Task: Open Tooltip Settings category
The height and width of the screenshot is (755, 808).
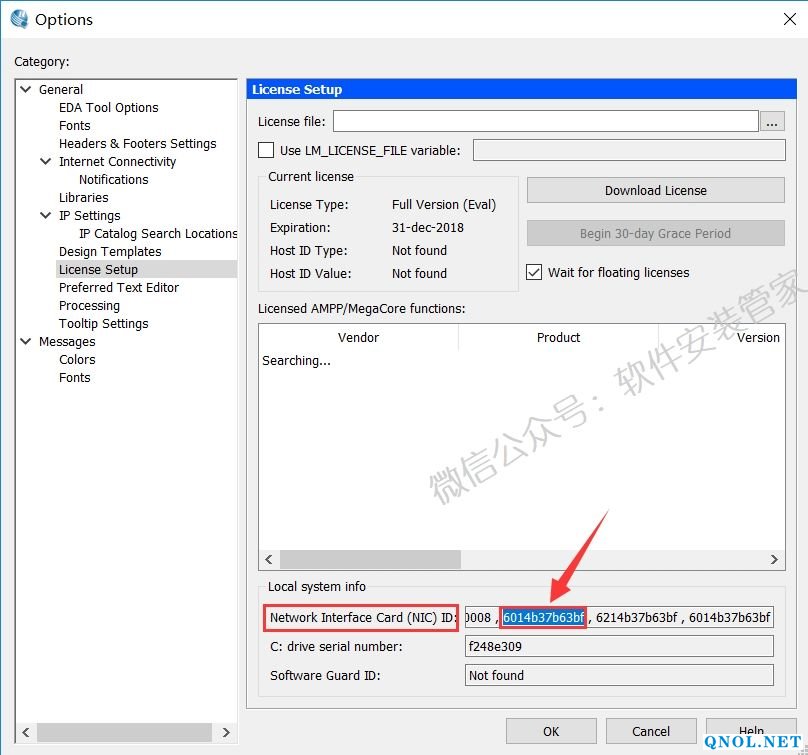Action: tap(103, 323)
